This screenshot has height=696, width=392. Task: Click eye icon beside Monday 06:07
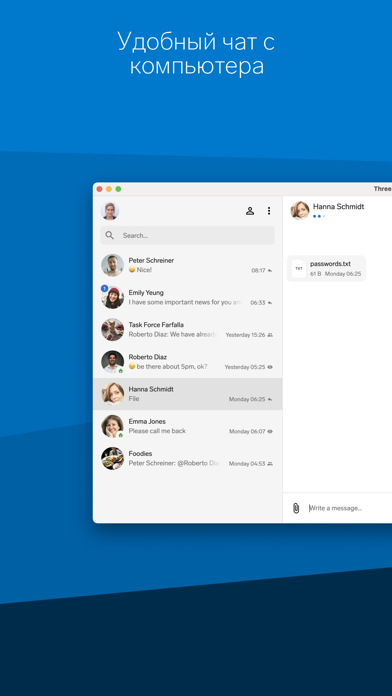[x=270, y=431]
